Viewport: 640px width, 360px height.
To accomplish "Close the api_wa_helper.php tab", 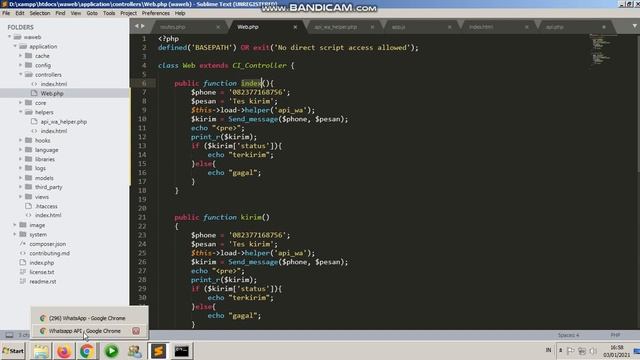I will [372, 27].
